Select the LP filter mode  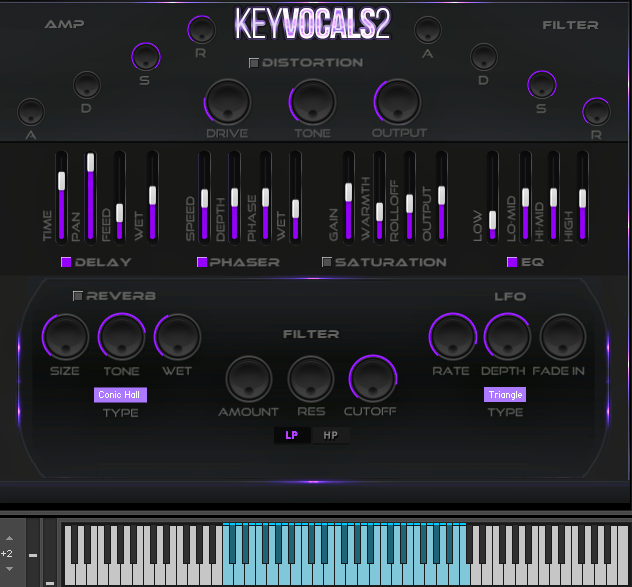(x=292, y=435)
